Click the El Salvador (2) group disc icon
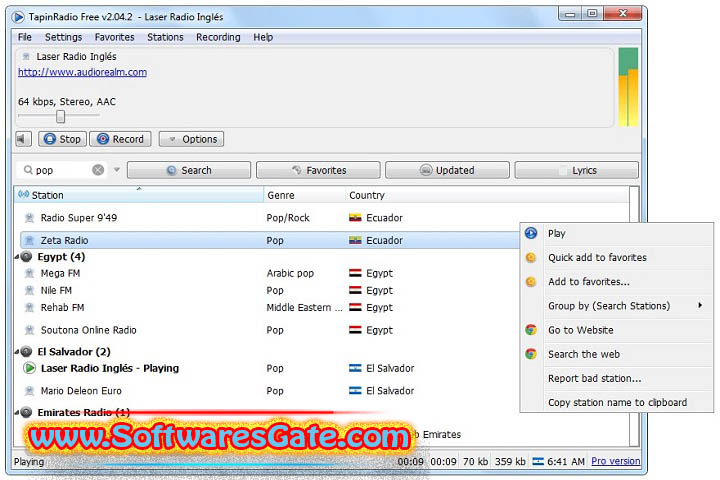Image resolution: width=720 pixels, height=480 pixels. tap(27, 351)
